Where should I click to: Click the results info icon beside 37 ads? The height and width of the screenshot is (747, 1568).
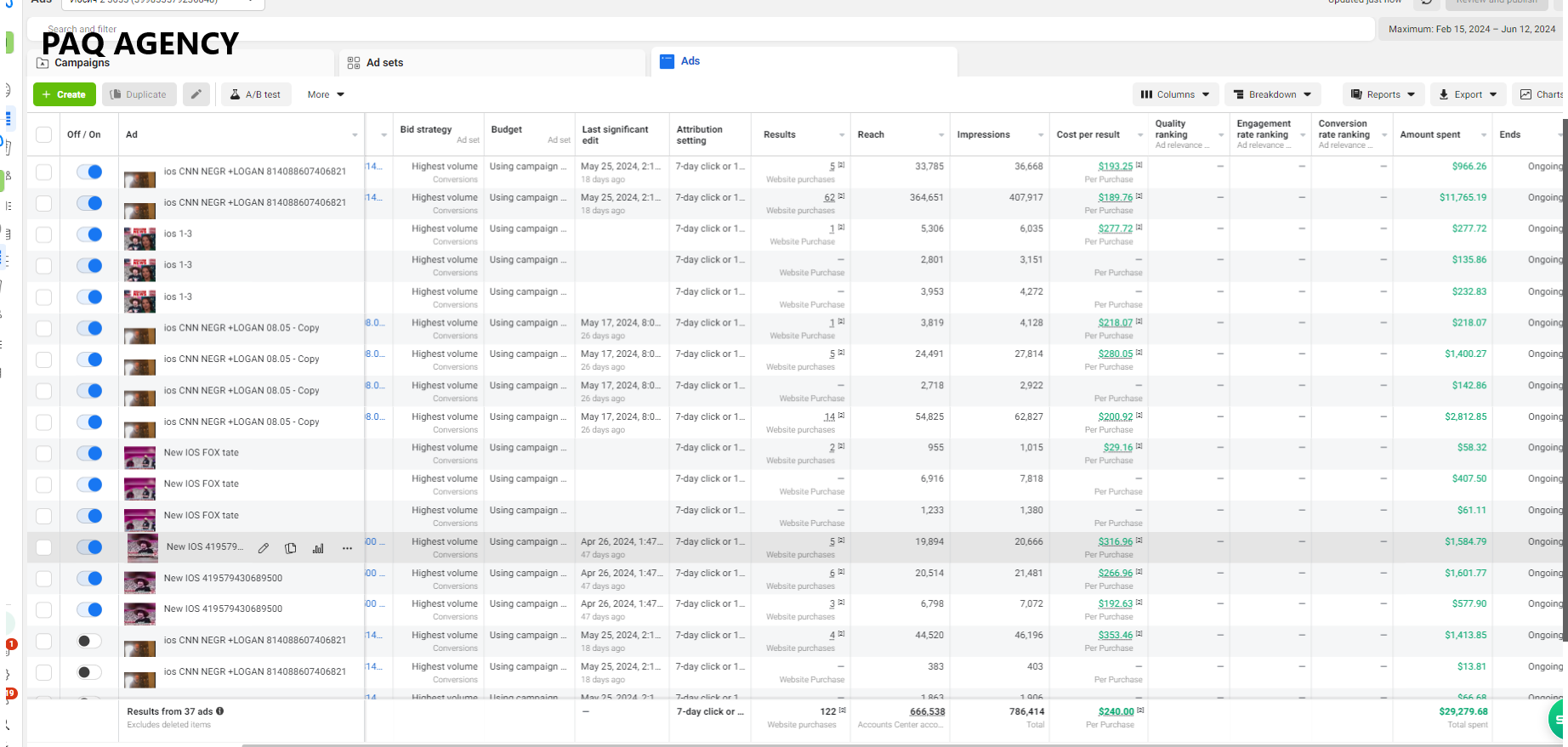point(220,711)
